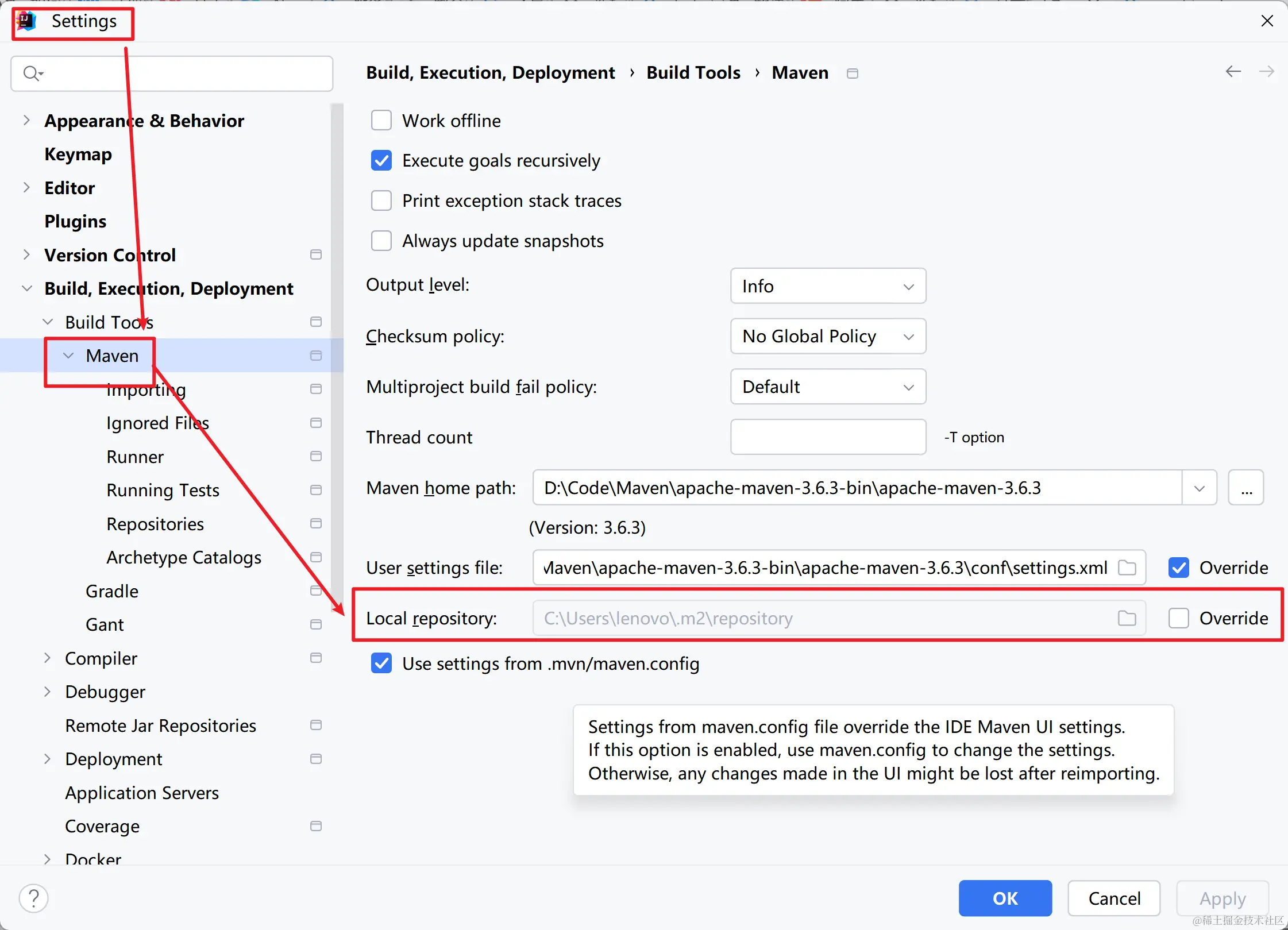
Task: Click the back navigation arrow
Action: (x=1233, y=71)
